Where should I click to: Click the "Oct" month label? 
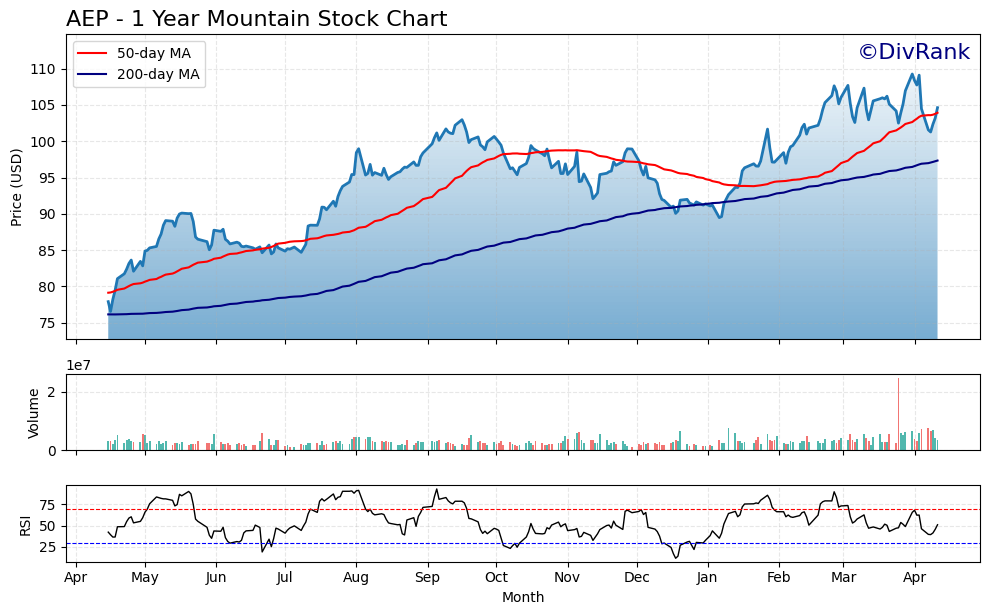click(x=496, y=578)
